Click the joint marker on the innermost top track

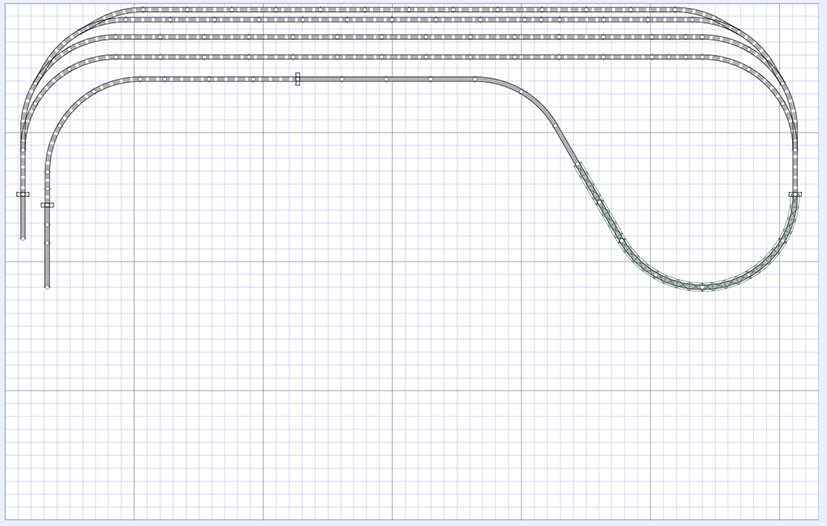tap(298, 79)
